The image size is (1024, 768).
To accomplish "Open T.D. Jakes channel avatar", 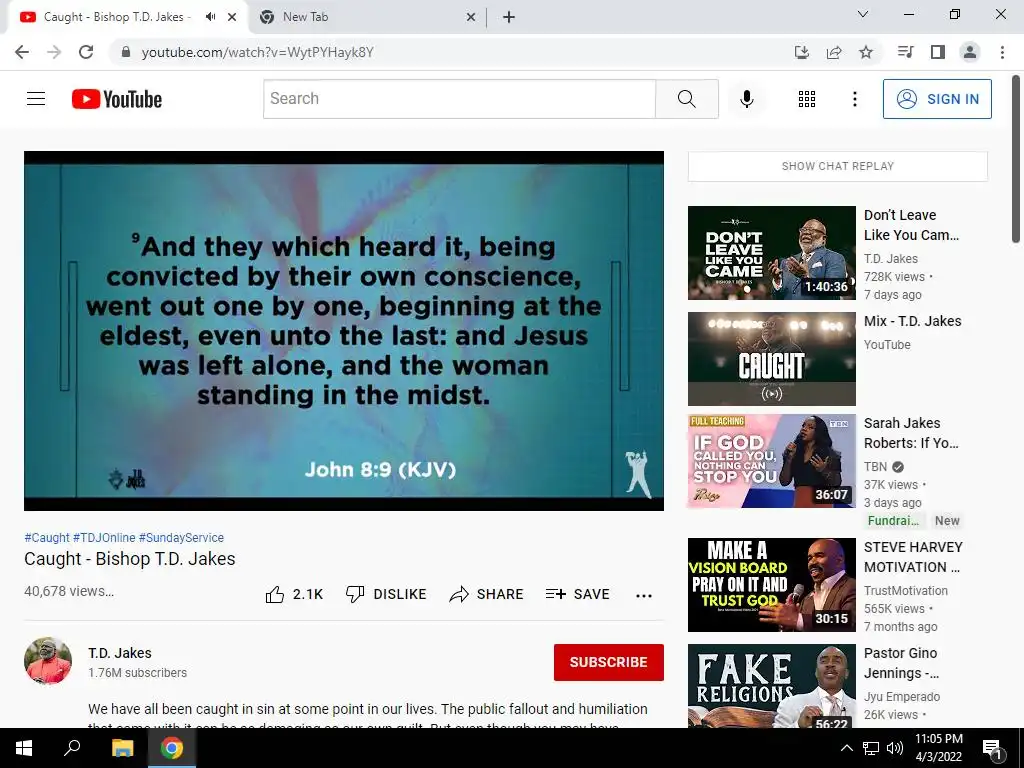I will tap(48, 661).
